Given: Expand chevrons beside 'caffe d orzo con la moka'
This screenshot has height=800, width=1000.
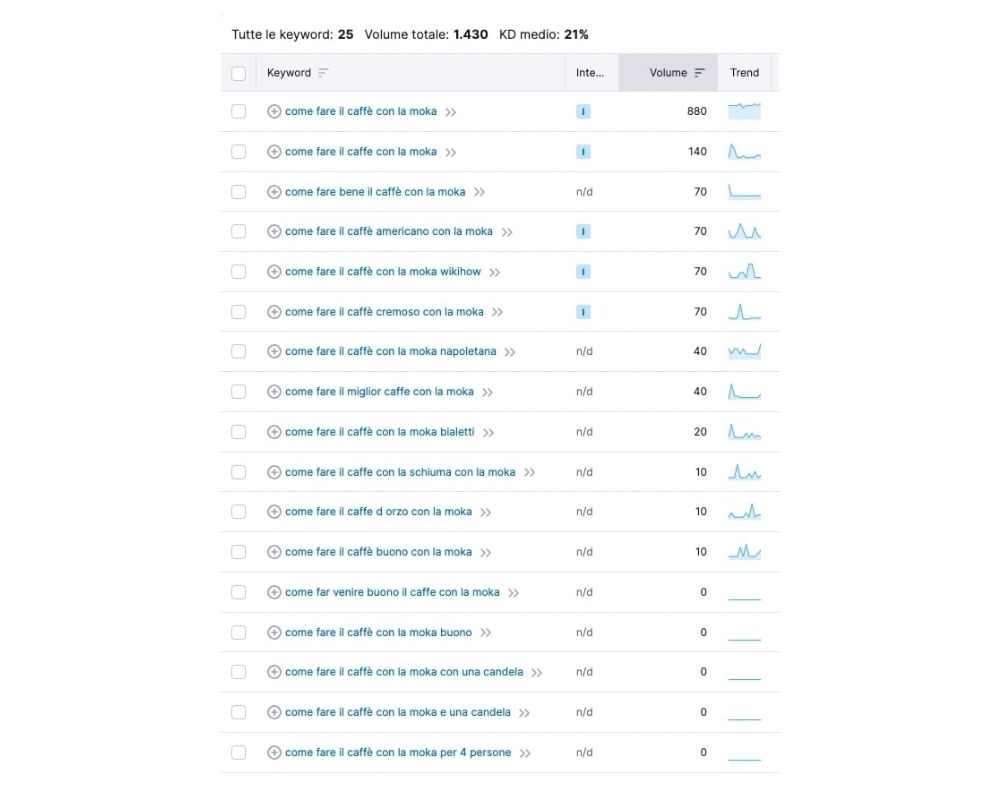Looking at the screenshot, I should pyautogui.click(x=486, y=512).
